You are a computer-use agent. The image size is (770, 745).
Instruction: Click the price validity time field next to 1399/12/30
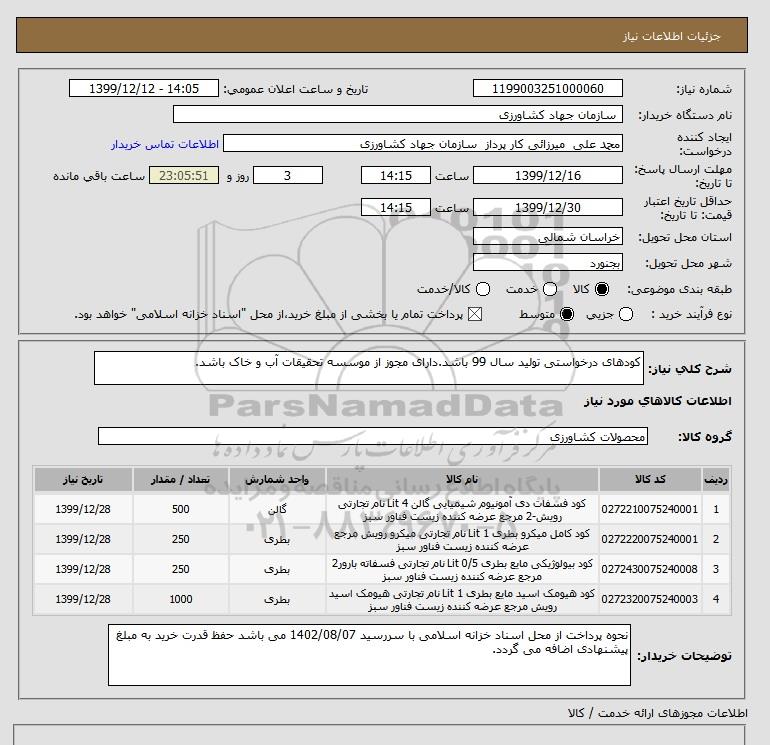(x=396, y=207)
